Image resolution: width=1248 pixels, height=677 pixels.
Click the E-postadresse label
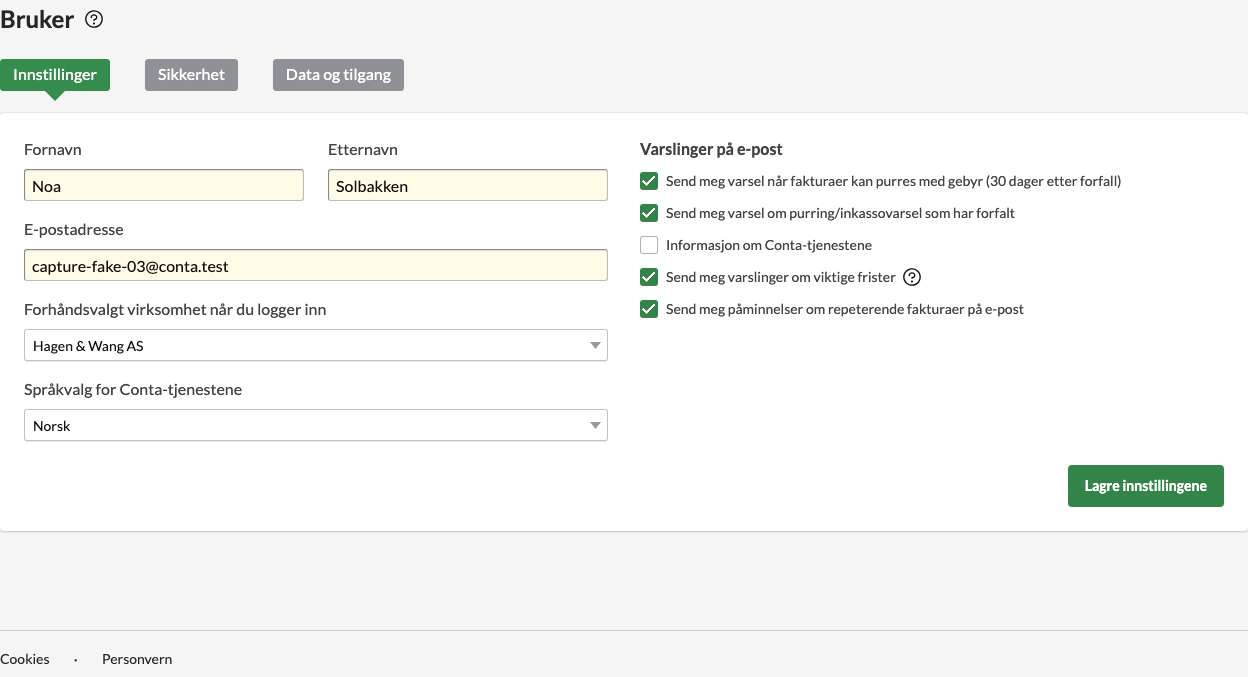click(74, 229)
